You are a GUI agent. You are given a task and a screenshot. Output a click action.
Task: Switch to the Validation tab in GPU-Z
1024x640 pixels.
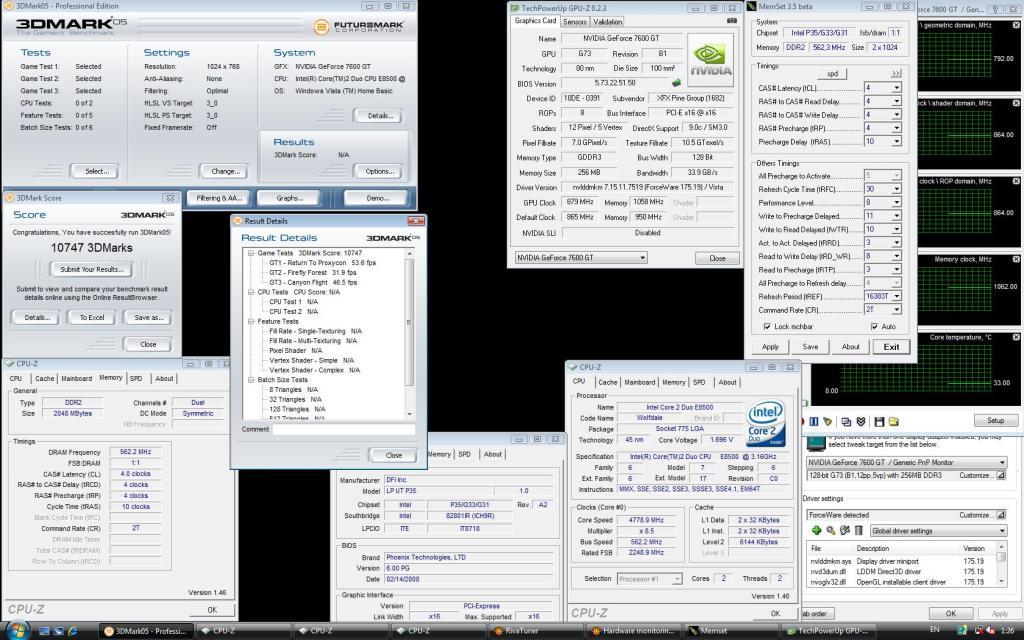tap(607, 22)
